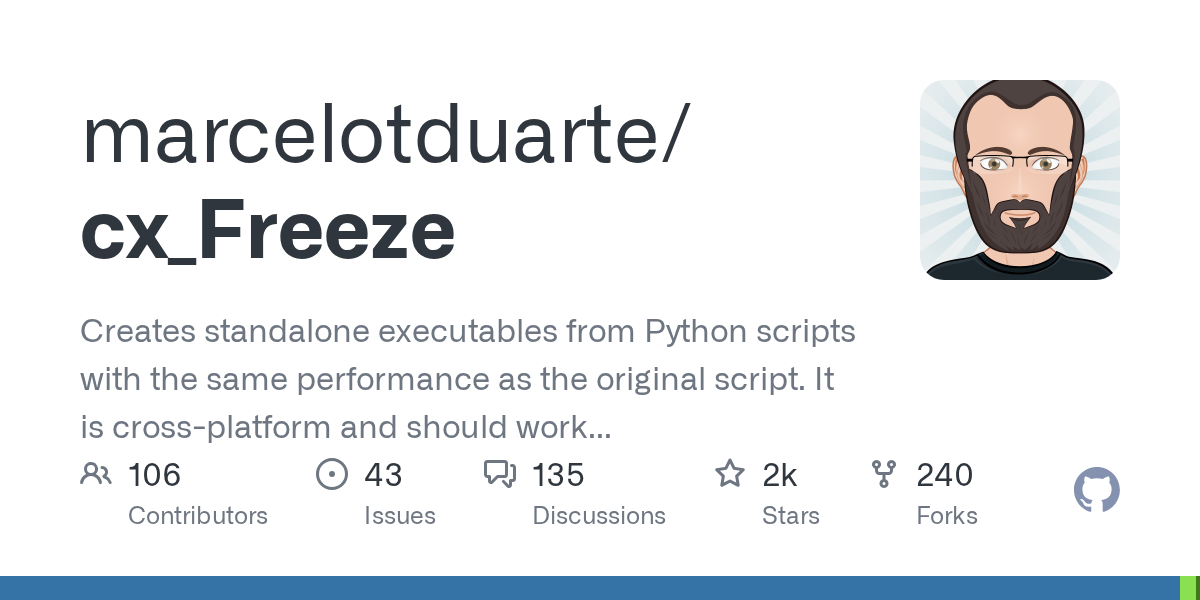Screen dimensions: 1200x600
Task: Click the 135 discussions count
Action: pos(558,475)
